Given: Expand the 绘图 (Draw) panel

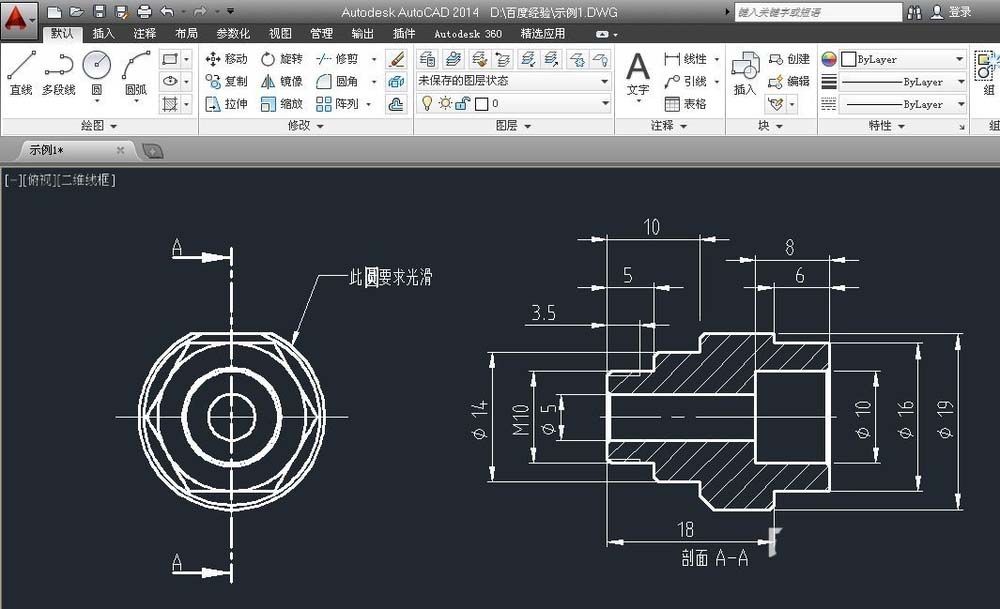Looking at the screenshot, I should (99, 126).
